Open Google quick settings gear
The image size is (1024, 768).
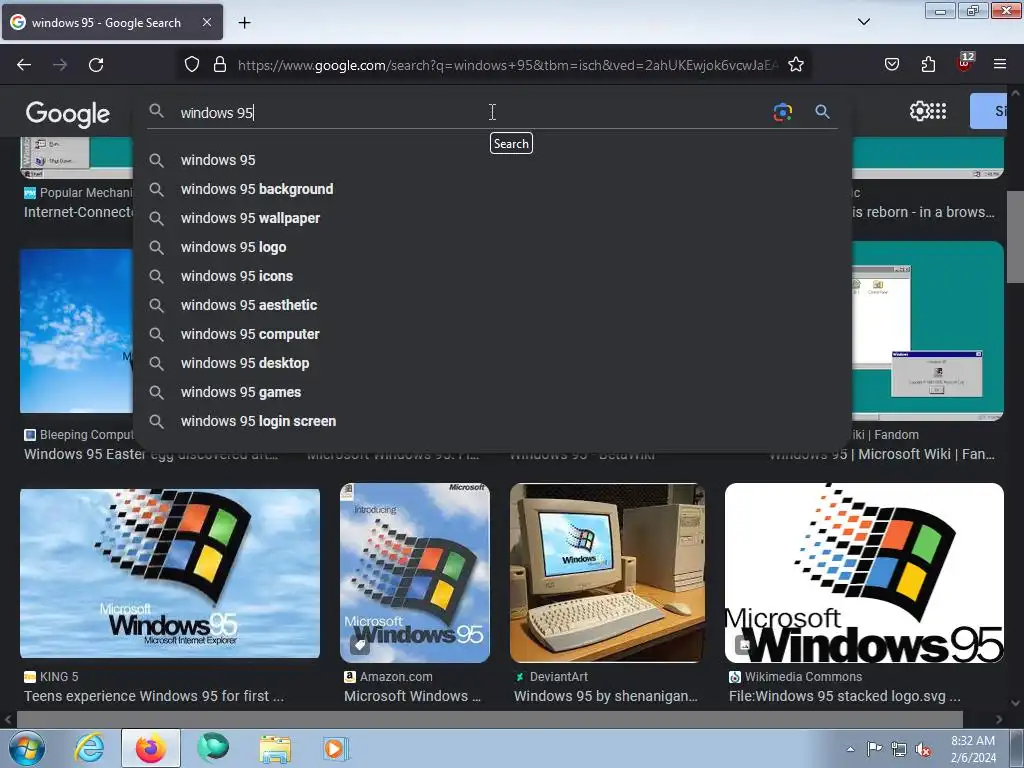coord(919,111)
